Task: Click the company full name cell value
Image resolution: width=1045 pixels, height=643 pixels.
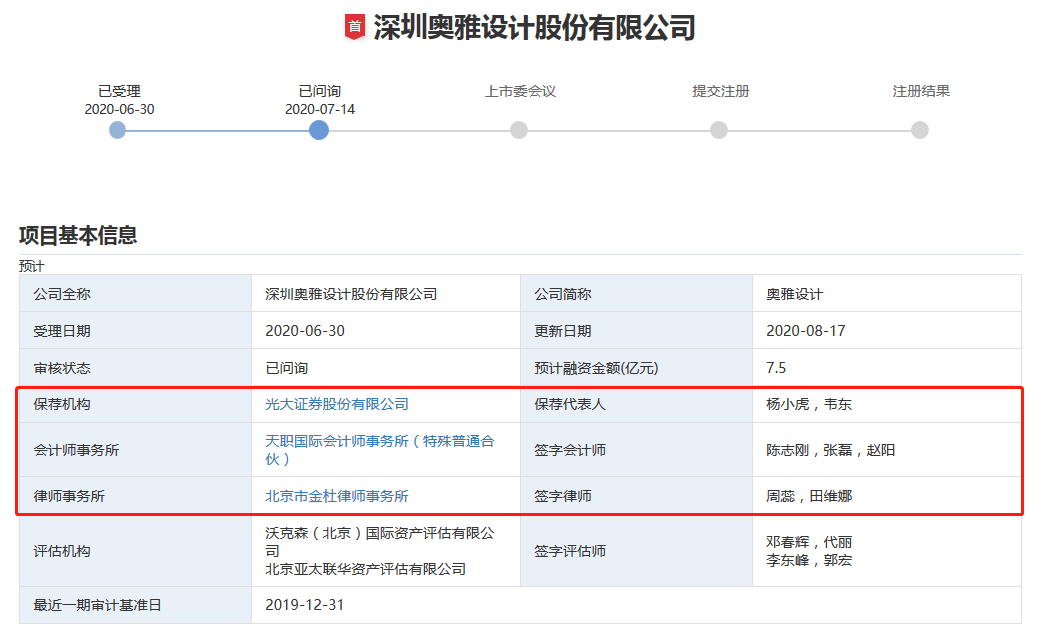Action: point(386,294)
